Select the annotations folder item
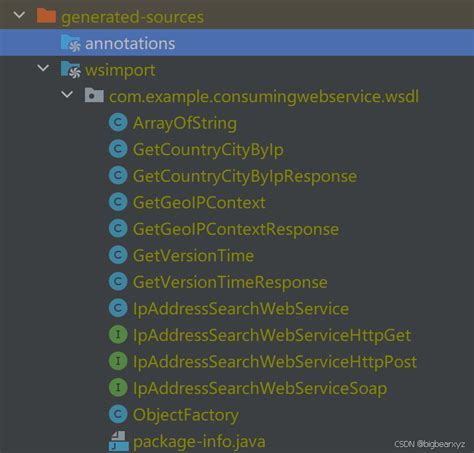The height and width of the screenshot is (453, 474). coord(237,43)
